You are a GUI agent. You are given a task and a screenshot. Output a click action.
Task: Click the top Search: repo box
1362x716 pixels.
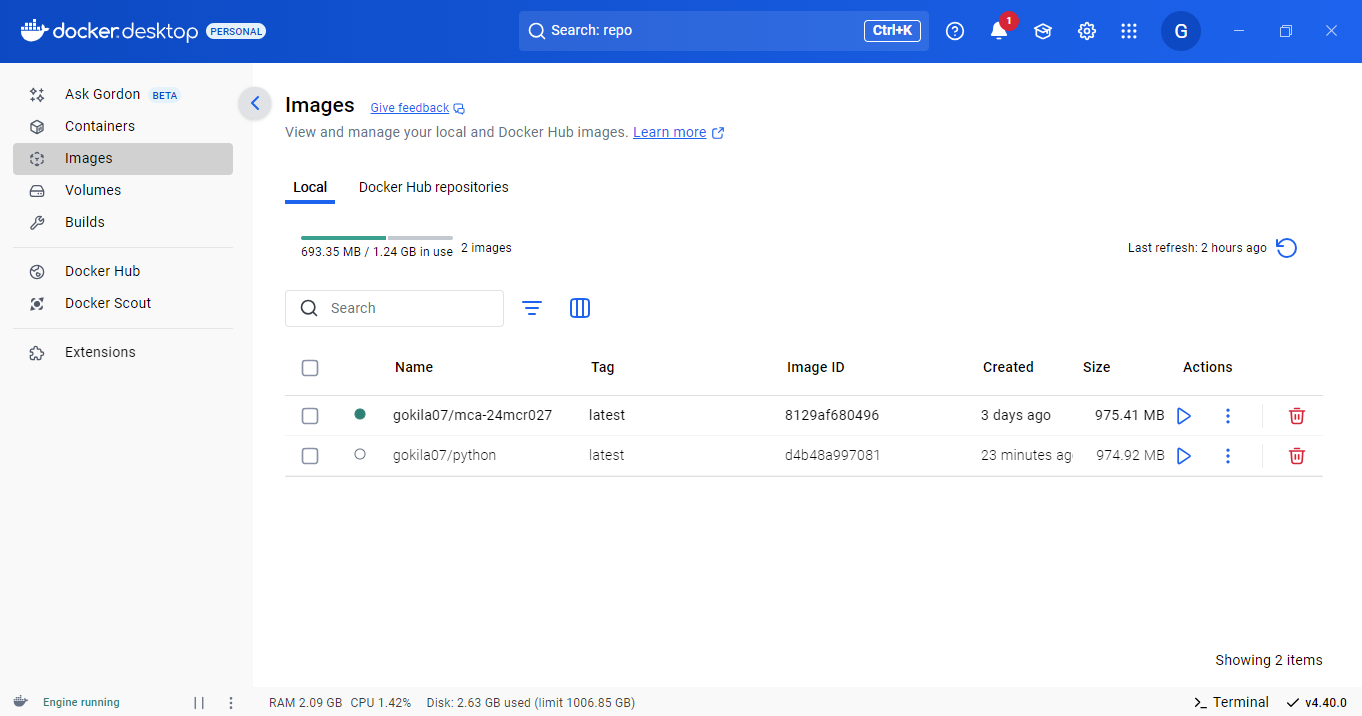[724, 31]
